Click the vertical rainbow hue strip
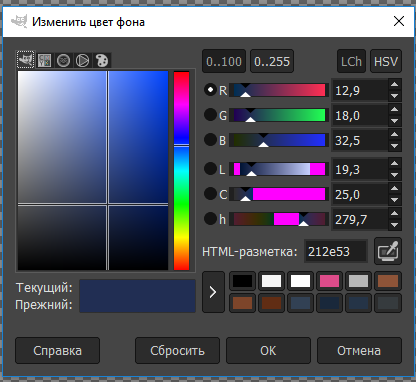This screenshot has width=416, height=382. click(182, 171)
